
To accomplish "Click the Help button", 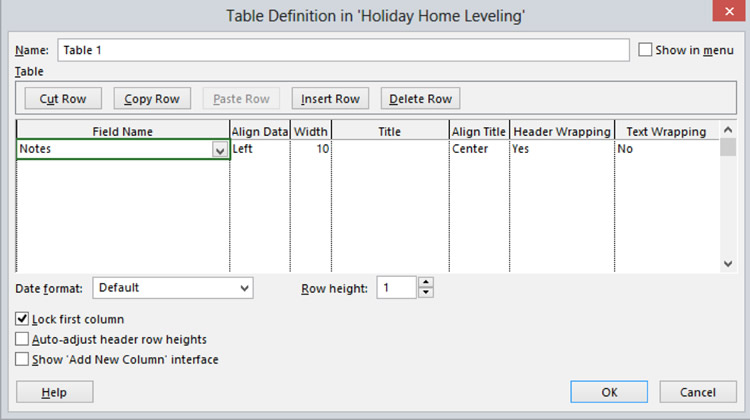I will pyautogui.click(x=55, y=392).
